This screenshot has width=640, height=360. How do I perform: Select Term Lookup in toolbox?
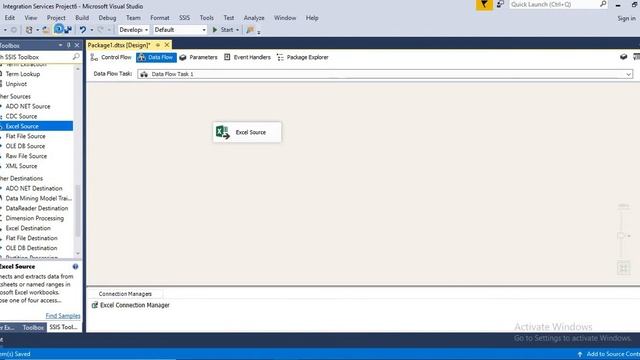coord(23,74)
